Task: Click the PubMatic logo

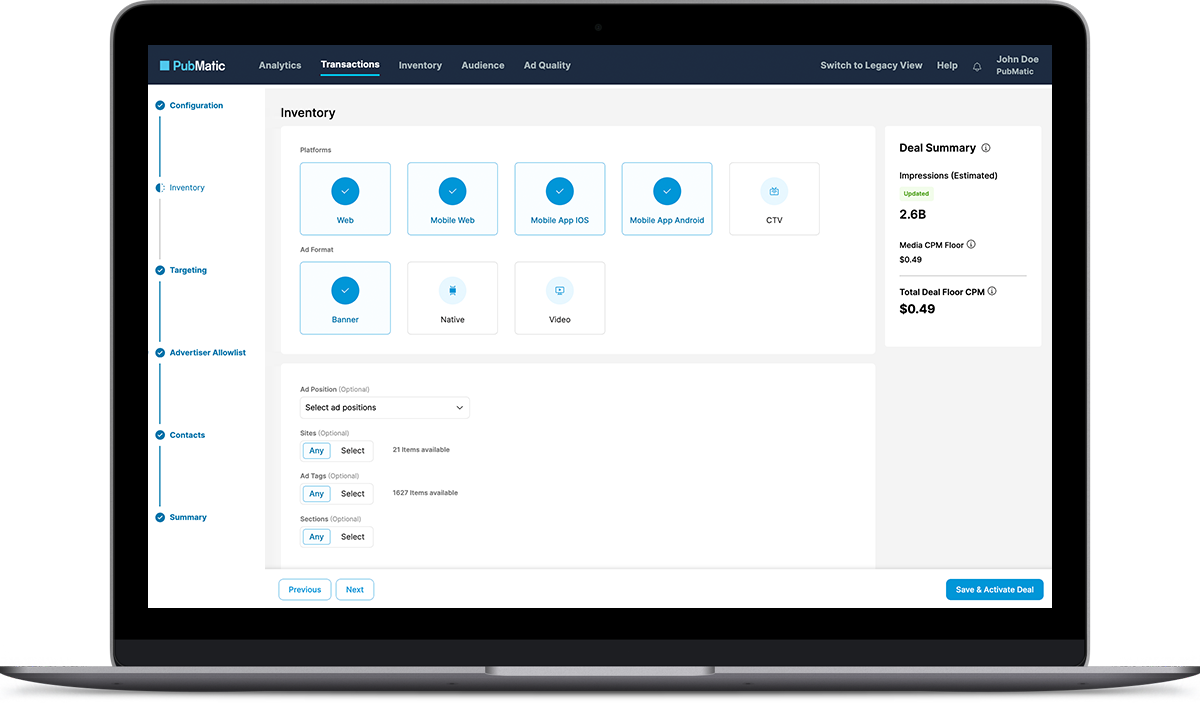Action: pos(193,66)
